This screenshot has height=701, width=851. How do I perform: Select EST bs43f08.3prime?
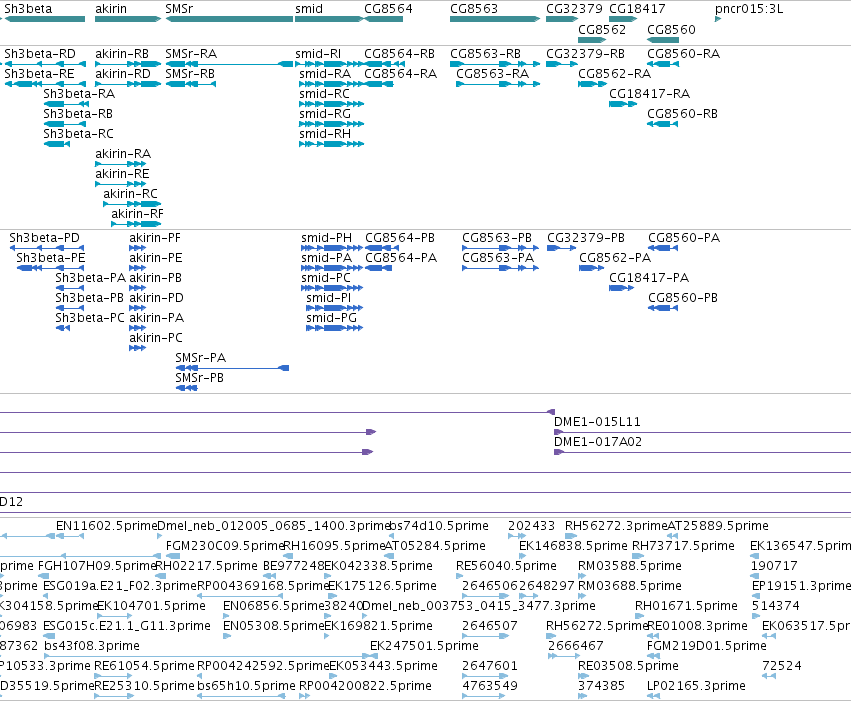click(x=92, y=646)
